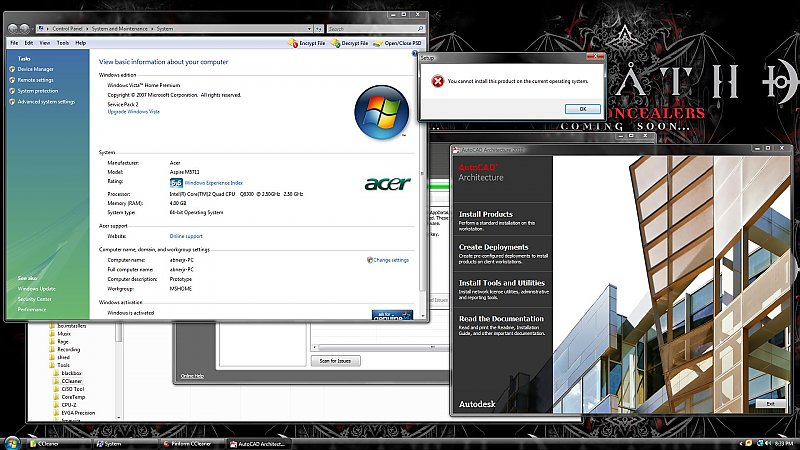Screen dimensions: 800x450
Task: Open the Edit menu
Action: (x=29, y=43)
